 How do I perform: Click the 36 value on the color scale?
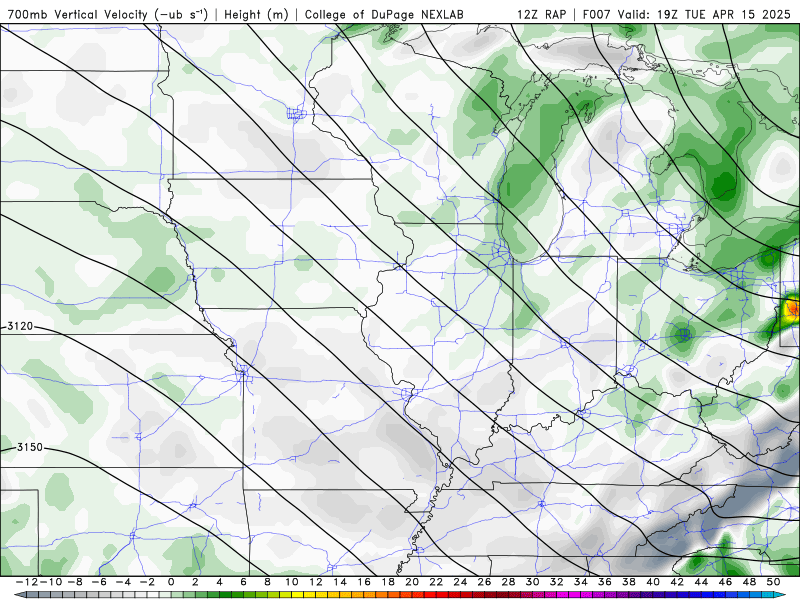(605, 582)
